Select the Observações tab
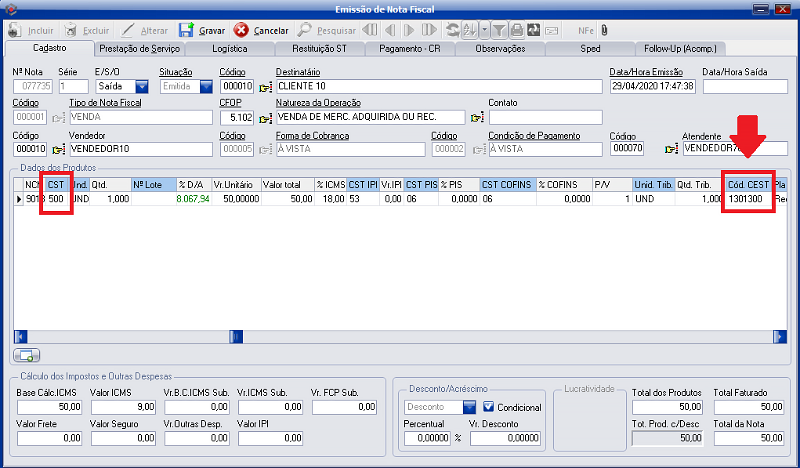 [498, 48]
